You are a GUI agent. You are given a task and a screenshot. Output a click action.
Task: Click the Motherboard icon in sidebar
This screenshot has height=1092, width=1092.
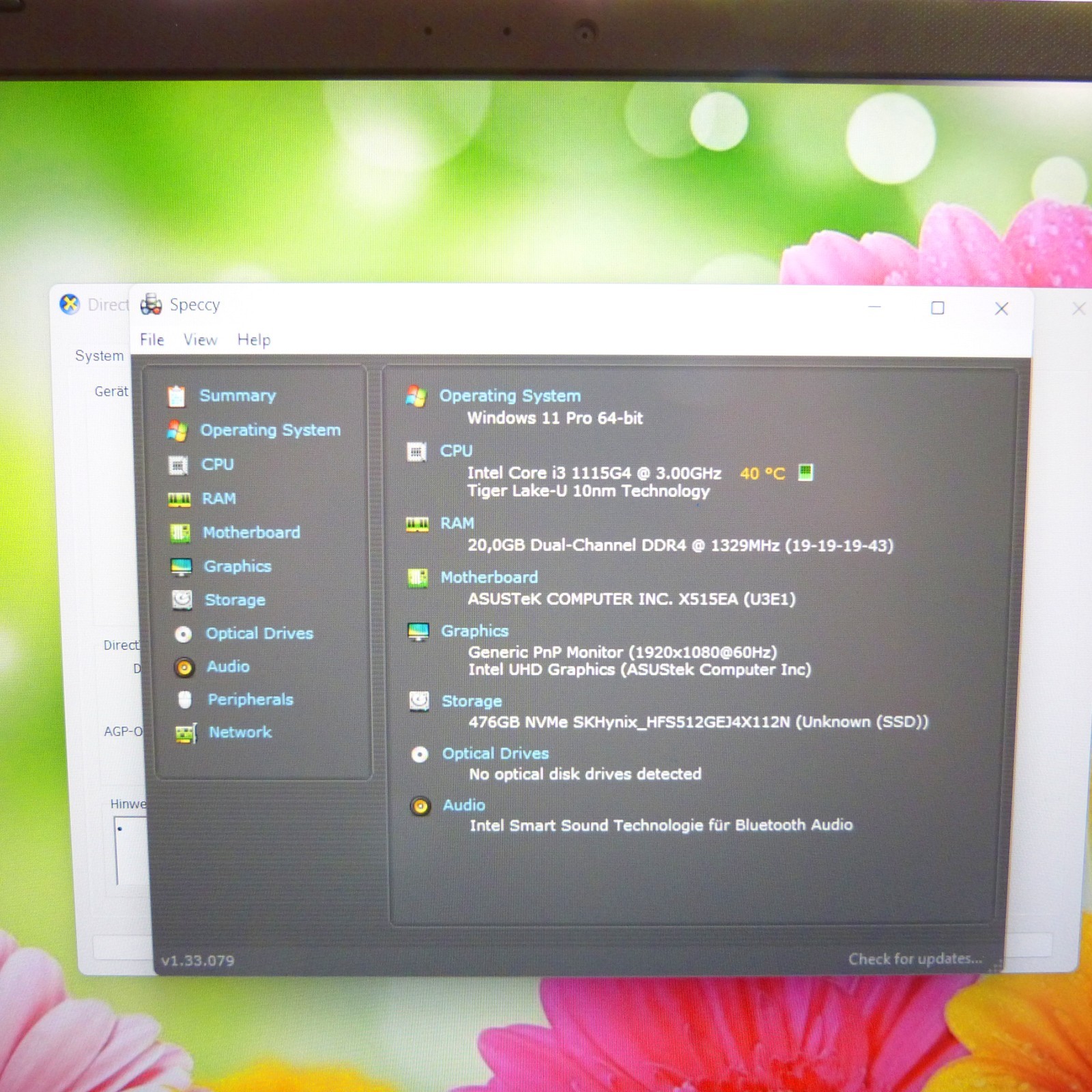(180, 533)
